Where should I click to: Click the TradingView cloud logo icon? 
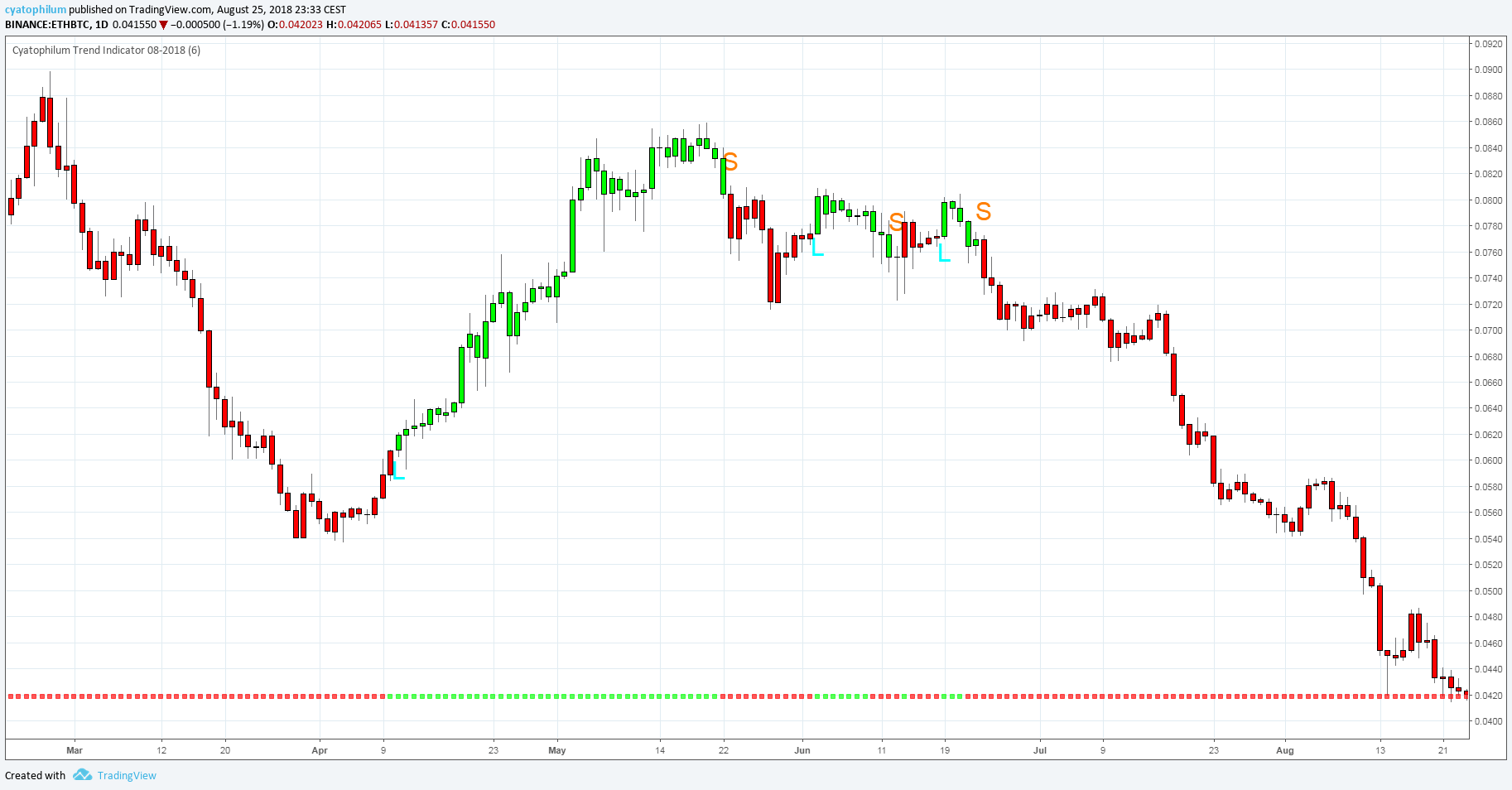[x=82, y=775]
